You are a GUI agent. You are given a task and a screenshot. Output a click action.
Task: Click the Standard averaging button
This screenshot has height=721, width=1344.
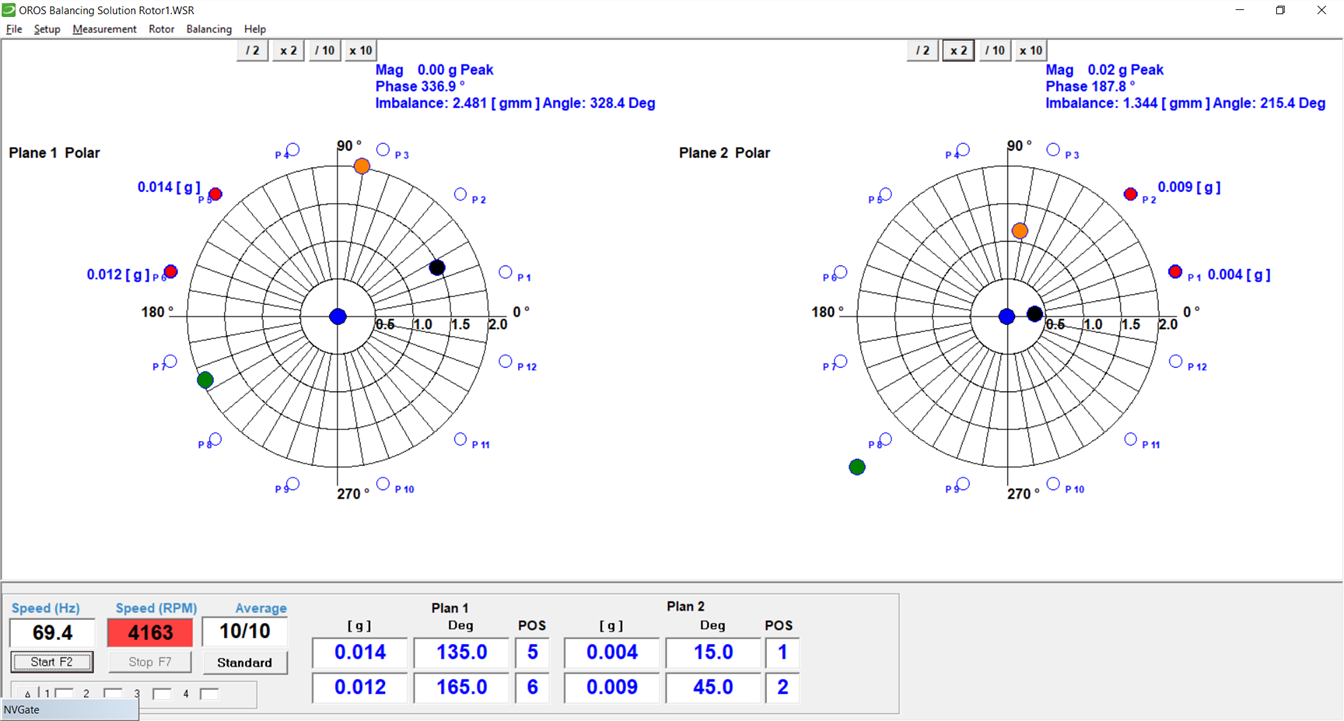[x=244, y=662]
